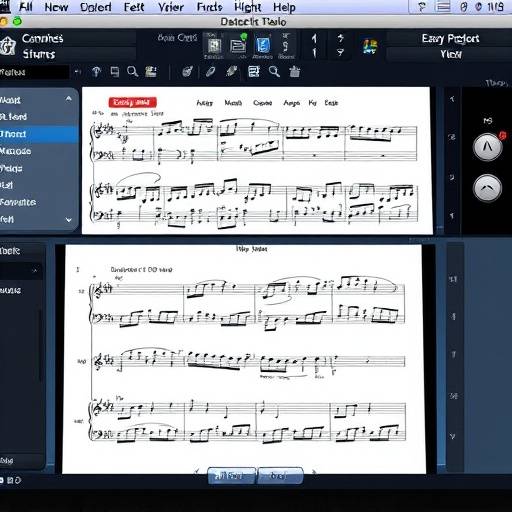Click the next-page arrow right of the bottom buttons

pos(313,471)
